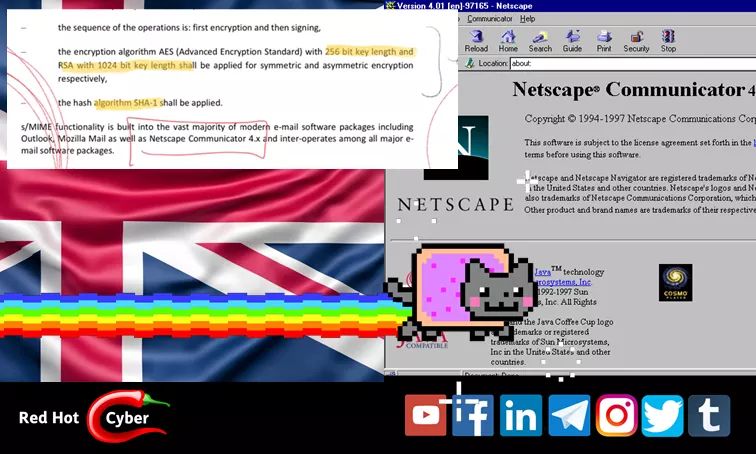The height and width of the screenshot is (454, 756).
Task: Open the Instagram social icon
Action: pos(617,415)
